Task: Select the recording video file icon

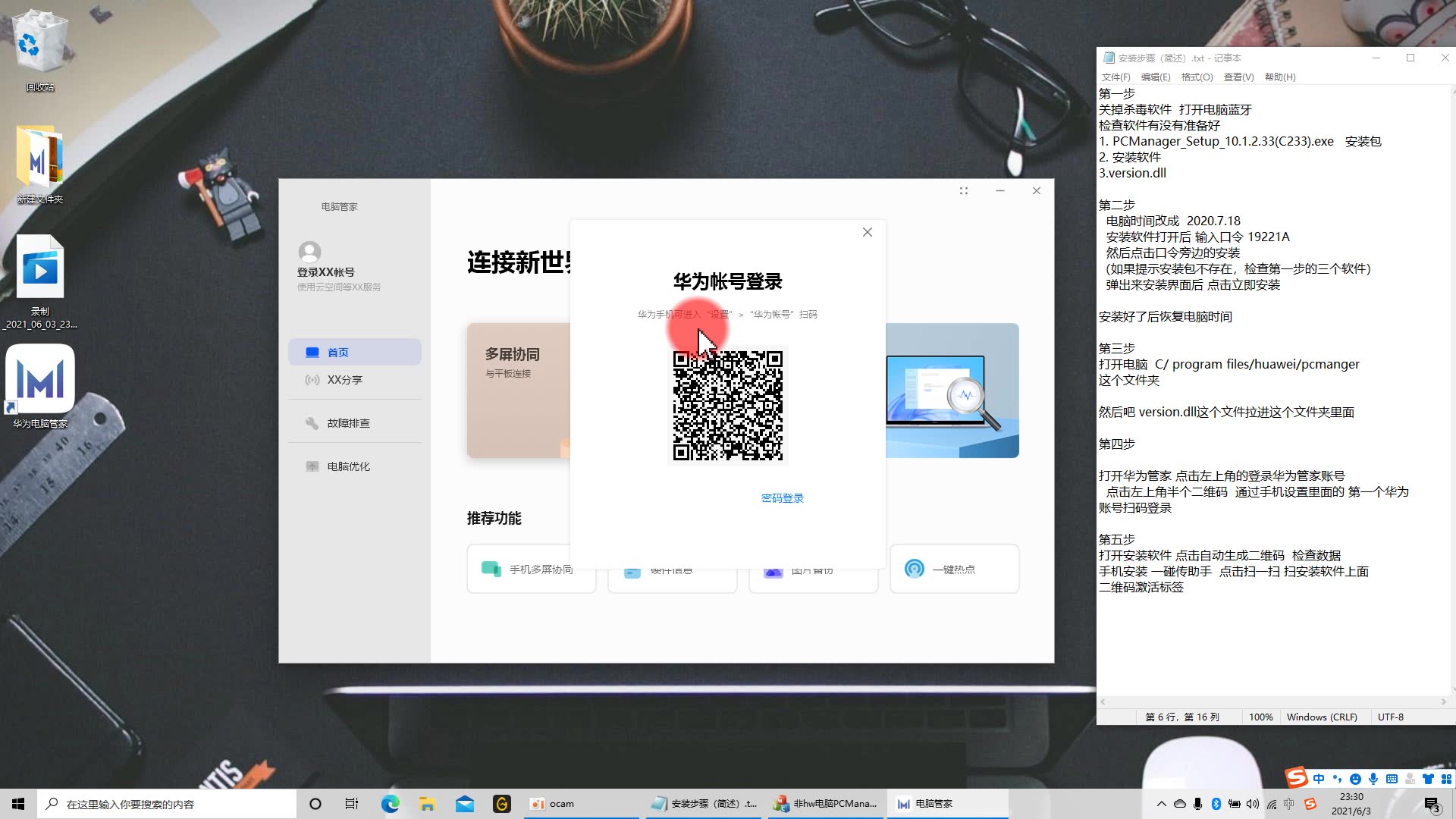Action: pyautogui.click(x=40, y=281)
